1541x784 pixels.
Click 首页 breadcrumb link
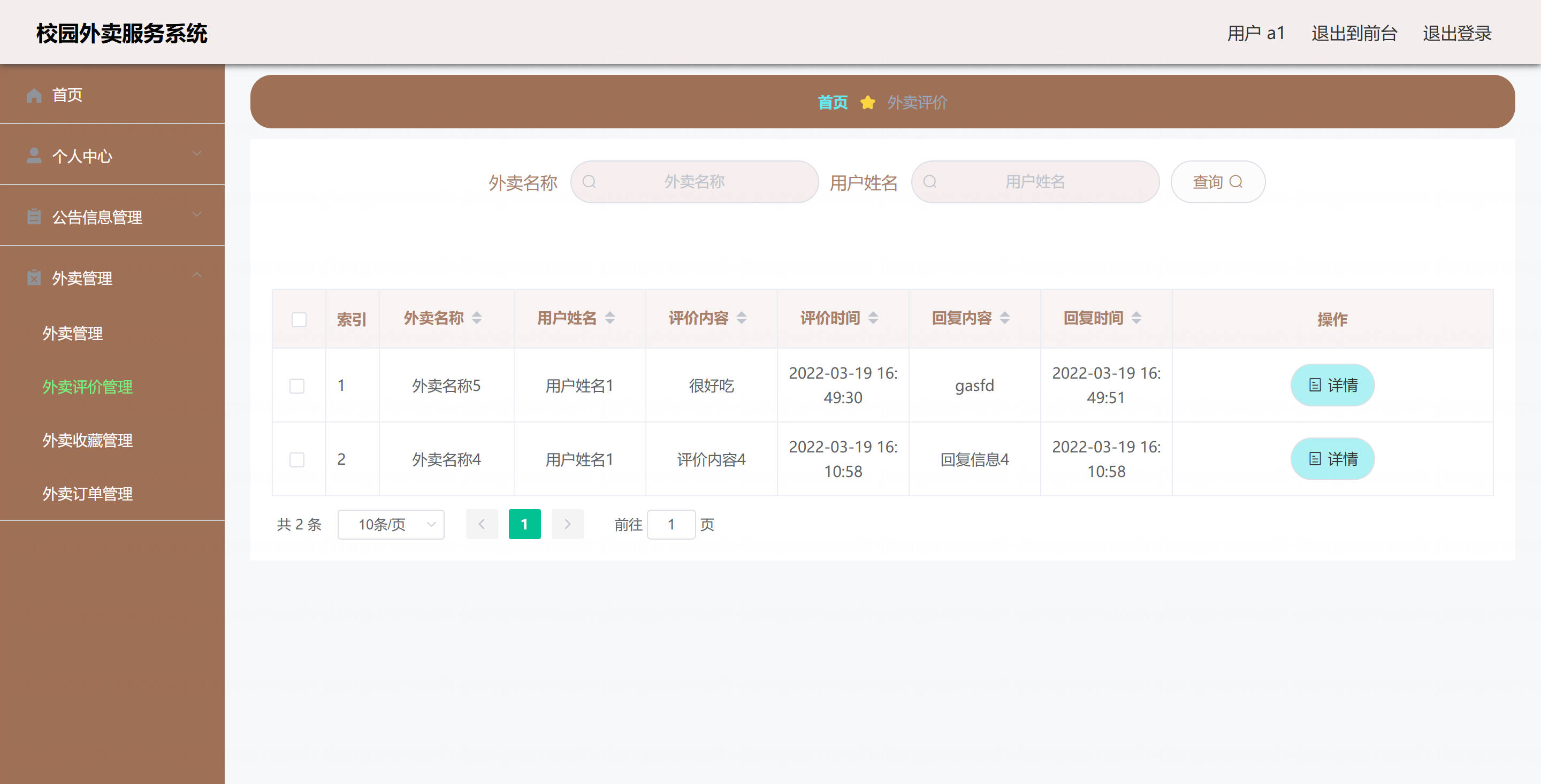point(833,103)
